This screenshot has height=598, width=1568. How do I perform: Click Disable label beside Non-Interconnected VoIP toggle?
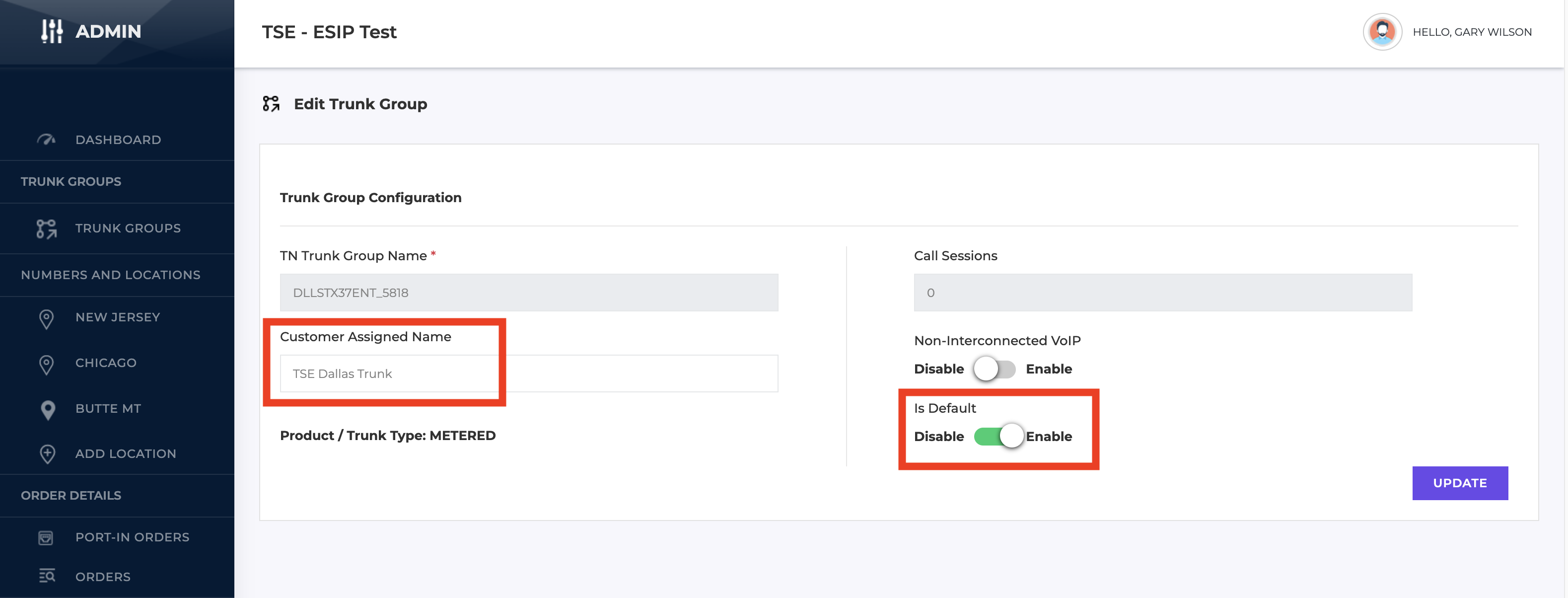(x=938, y=369)
